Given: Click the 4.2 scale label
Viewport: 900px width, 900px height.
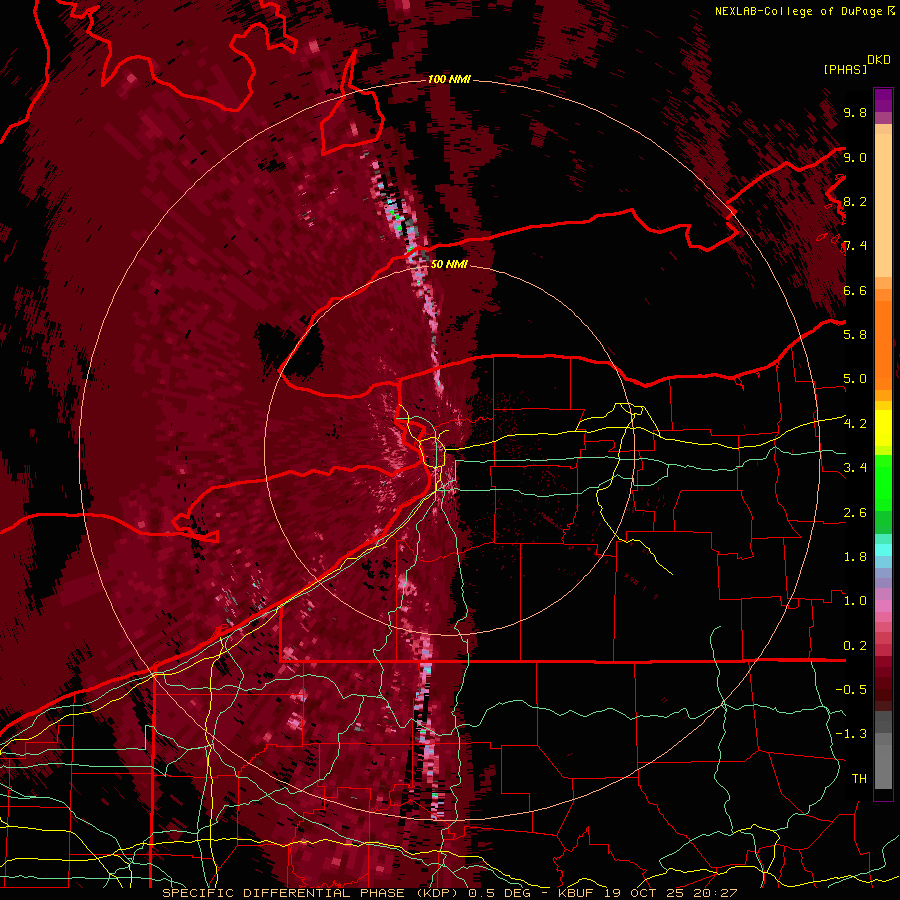Looking at the screenshot, I should [x=855, y=424].
